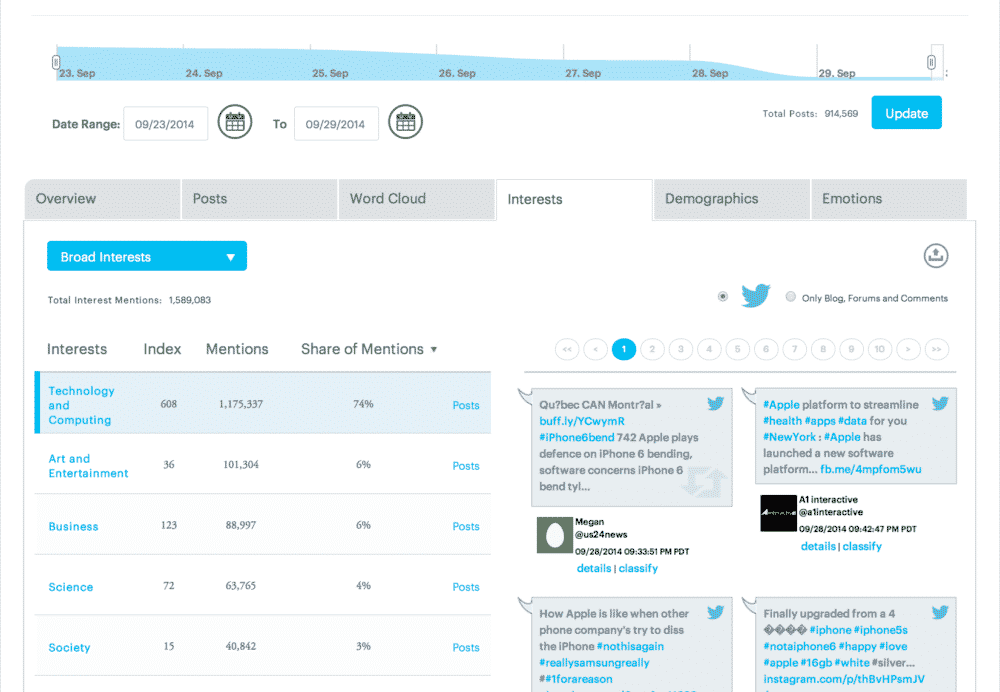Sort by Share of Mentions column
The image size is (1000, 692).
[x=368, y=349]
